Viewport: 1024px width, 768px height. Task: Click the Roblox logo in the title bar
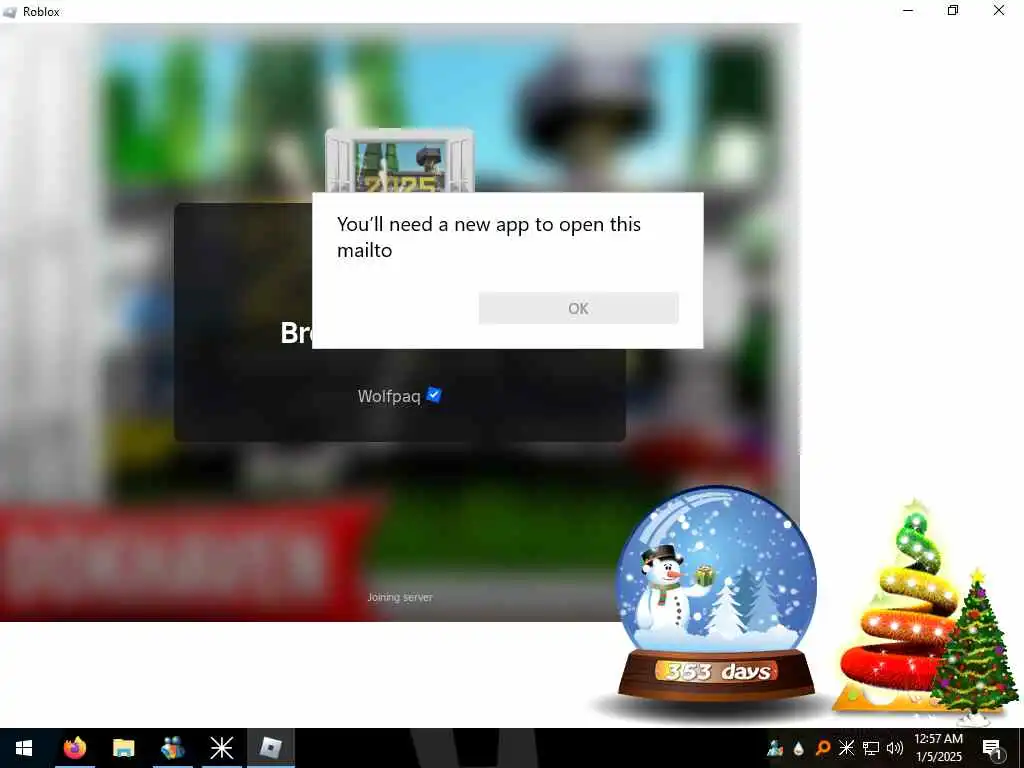click(10, 12)
